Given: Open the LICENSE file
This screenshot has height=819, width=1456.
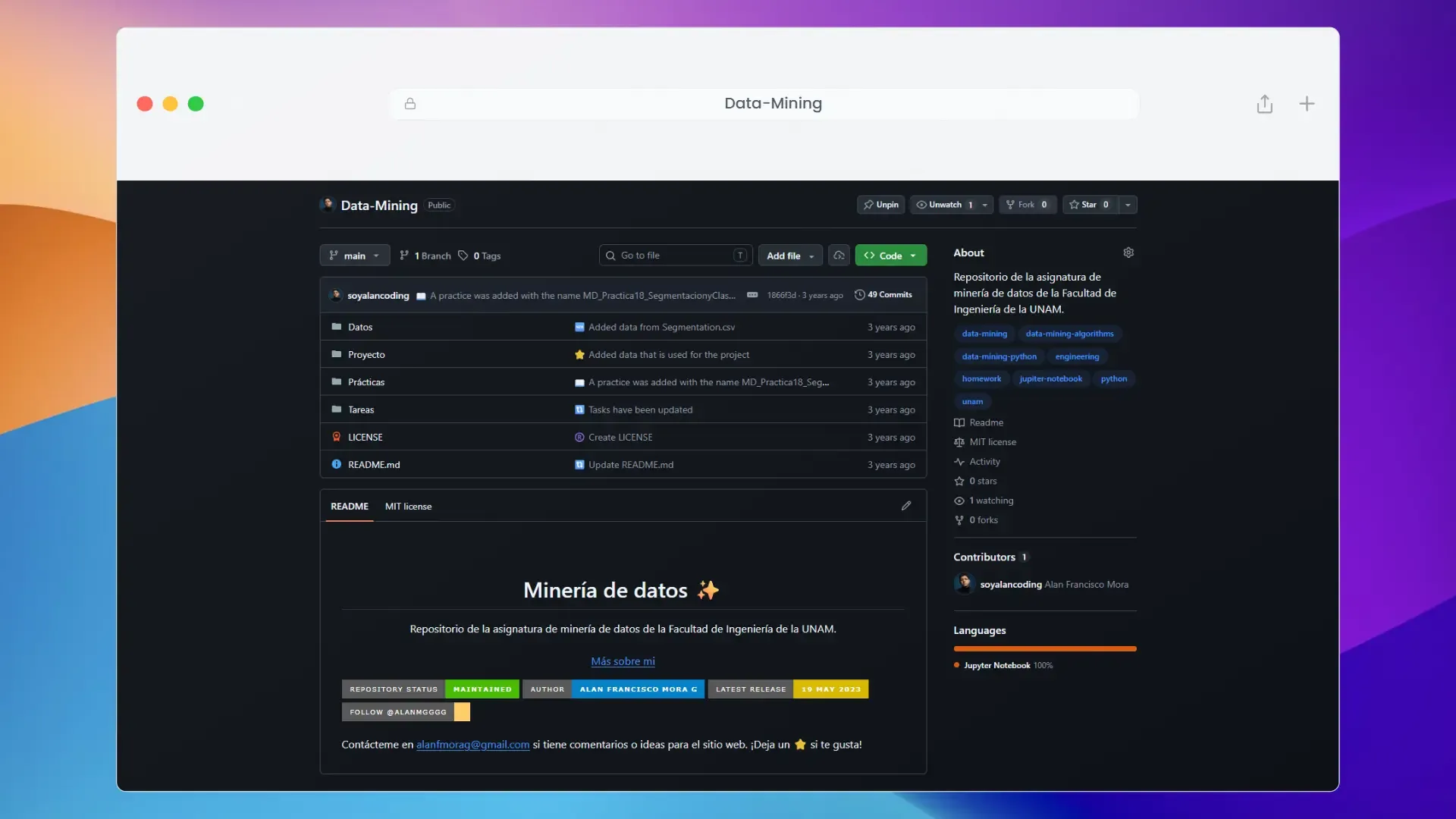Looking at the screenshot, I should coord(365,437).
